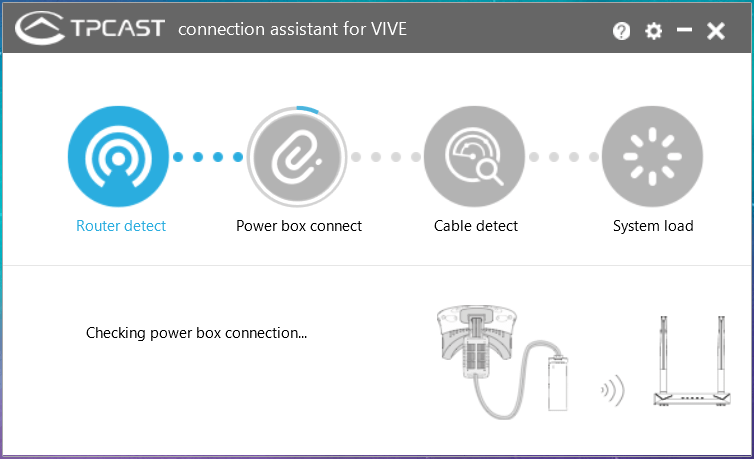The height and width of the screenshot is (459, 754).
Task: Minimize the connection assistant window
Action: pos(684,30)
